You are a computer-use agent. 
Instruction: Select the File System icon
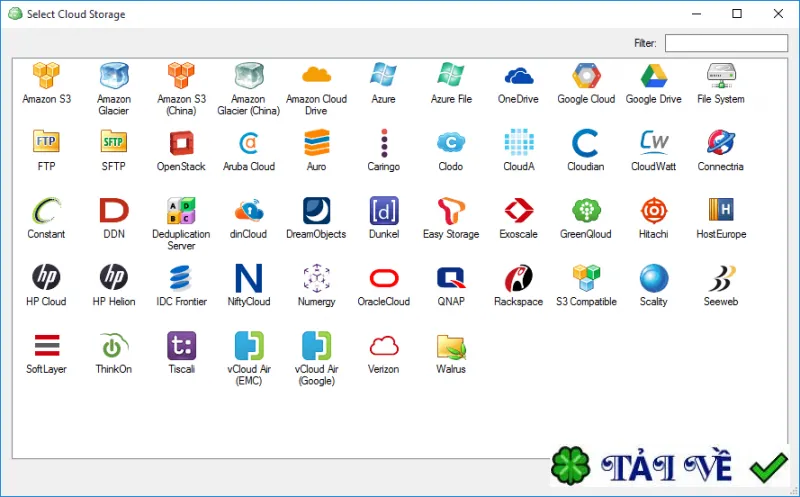point(721,76)
